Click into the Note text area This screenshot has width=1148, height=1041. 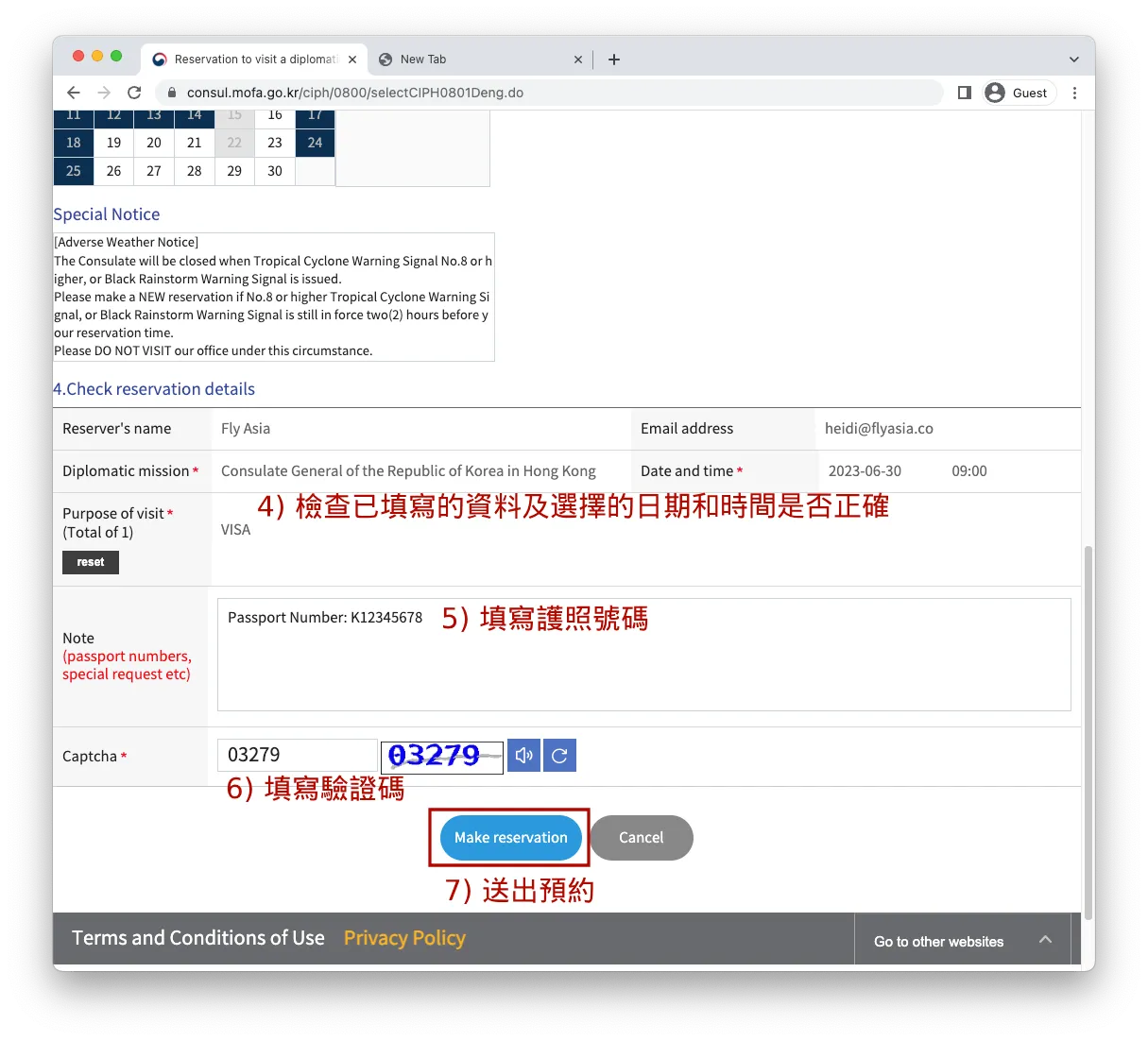pos(644,655)
